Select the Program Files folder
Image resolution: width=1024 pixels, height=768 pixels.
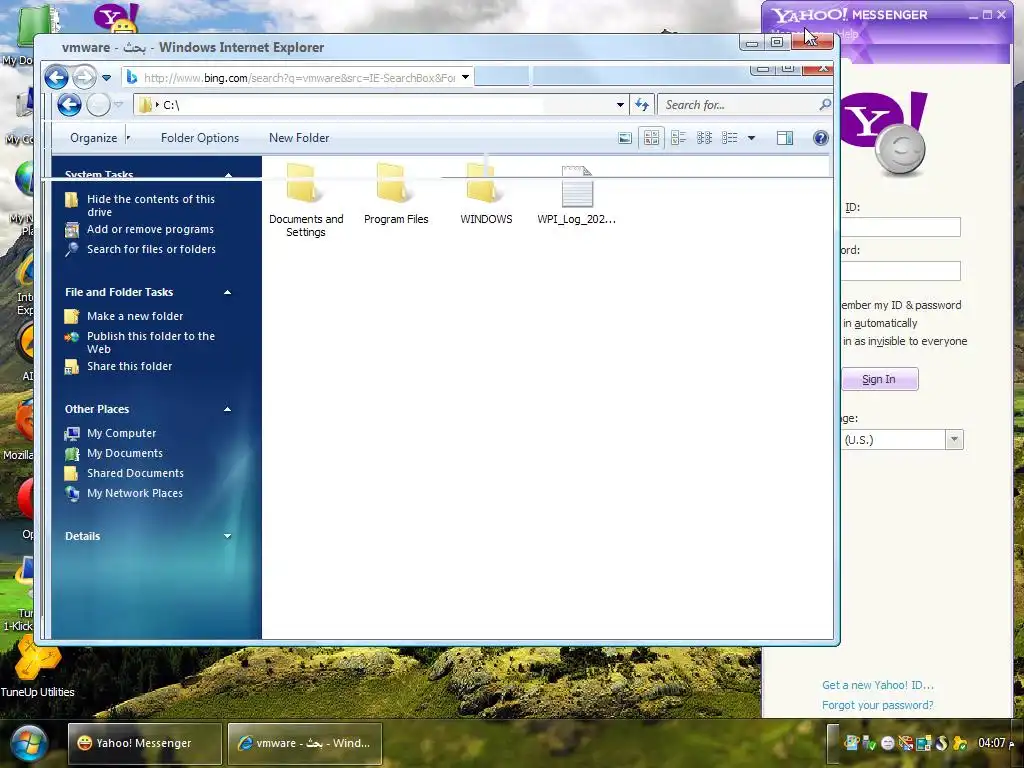pos(396,193)
